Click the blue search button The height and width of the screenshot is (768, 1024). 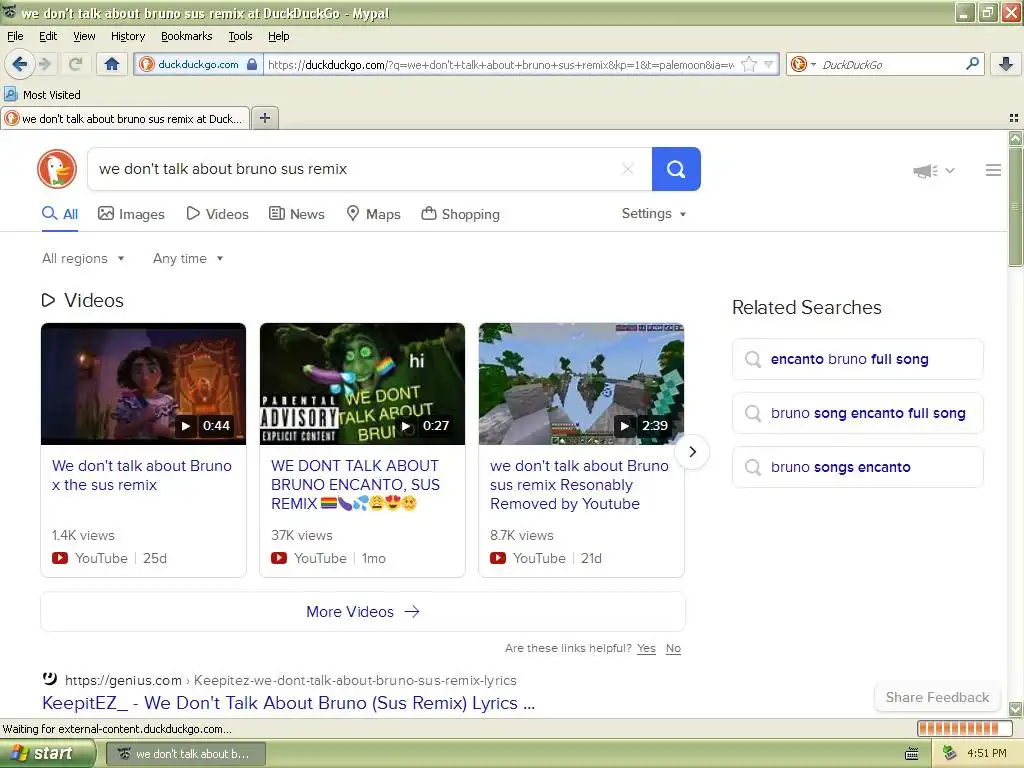tap(676, 169)
